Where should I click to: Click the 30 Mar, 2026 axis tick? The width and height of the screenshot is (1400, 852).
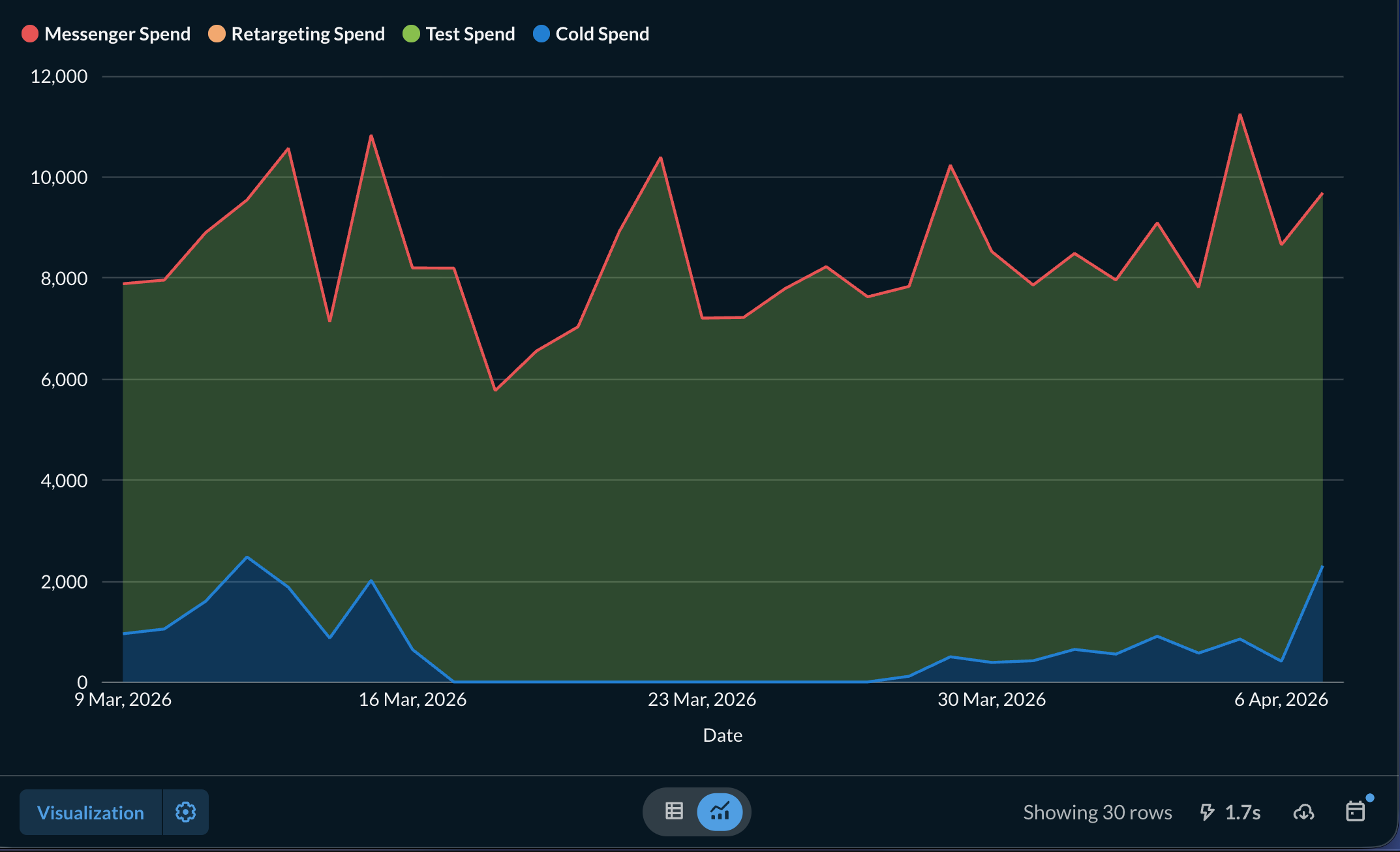pos(991,699)
